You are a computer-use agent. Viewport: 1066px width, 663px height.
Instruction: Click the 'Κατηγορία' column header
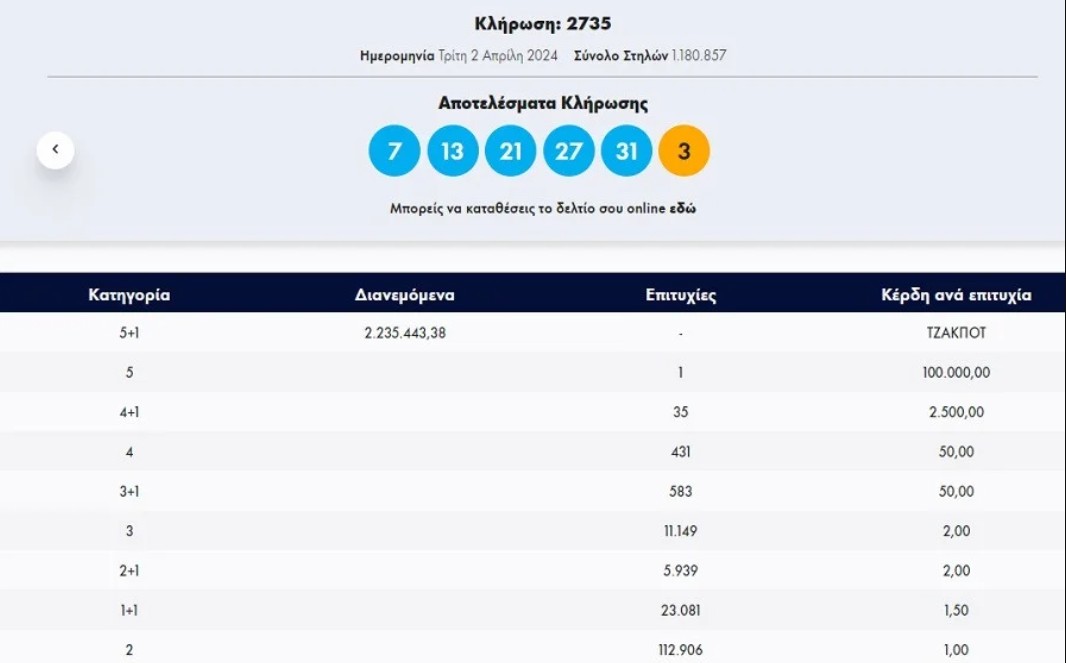tap(129, 294)
